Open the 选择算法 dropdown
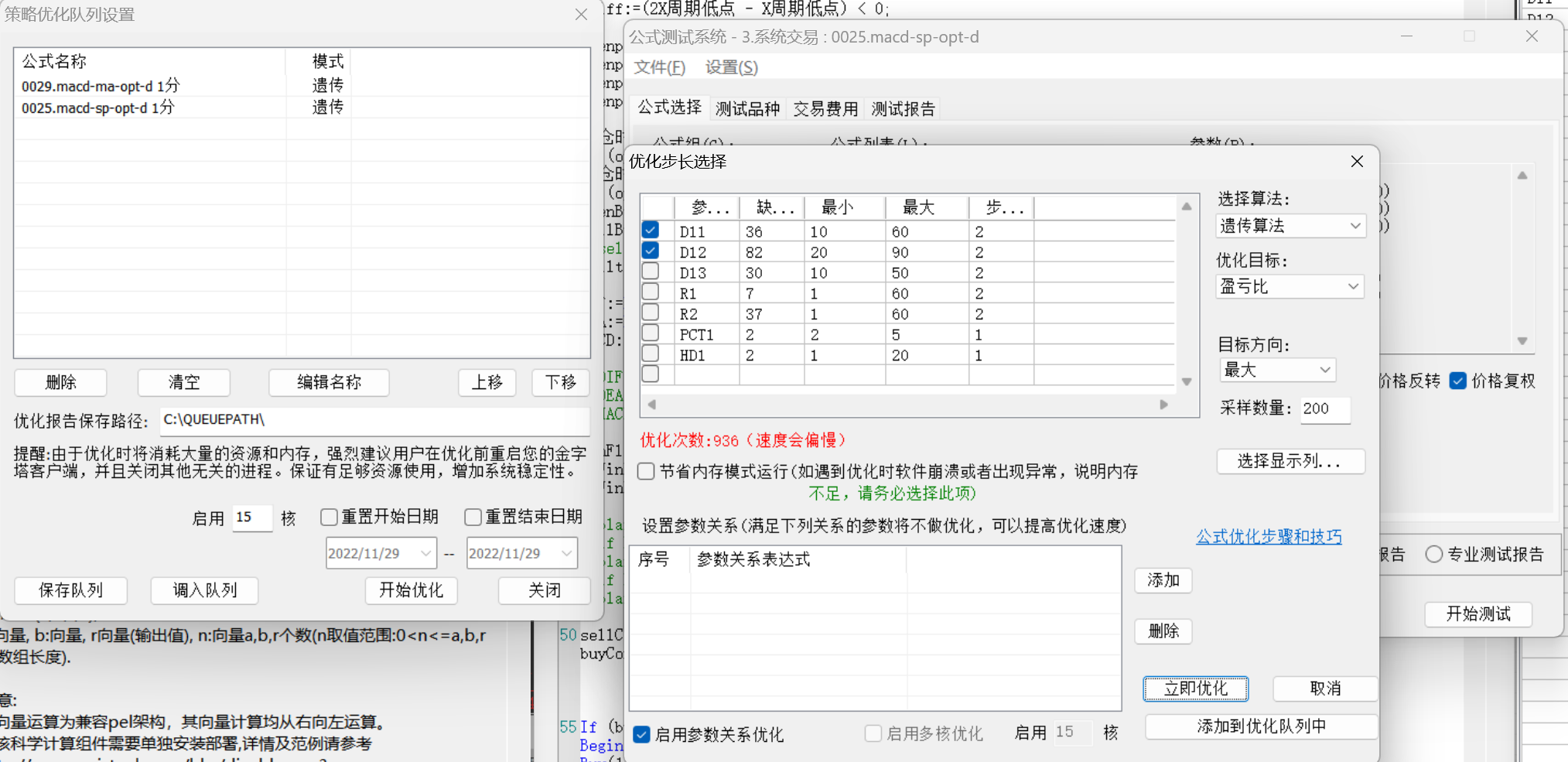This screenshot has height=762, width=1568. (1290, 226)
